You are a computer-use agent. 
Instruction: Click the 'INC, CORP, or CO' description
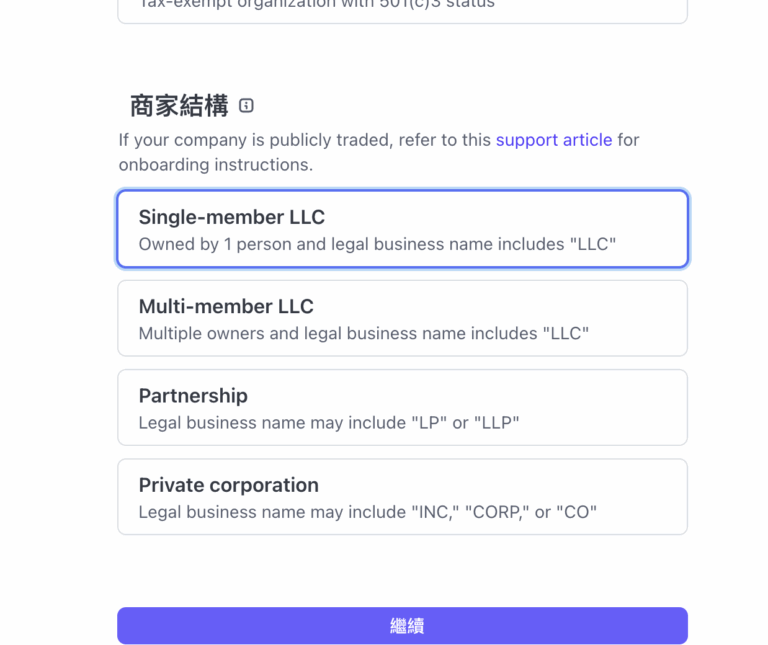[x=367, y=512]
